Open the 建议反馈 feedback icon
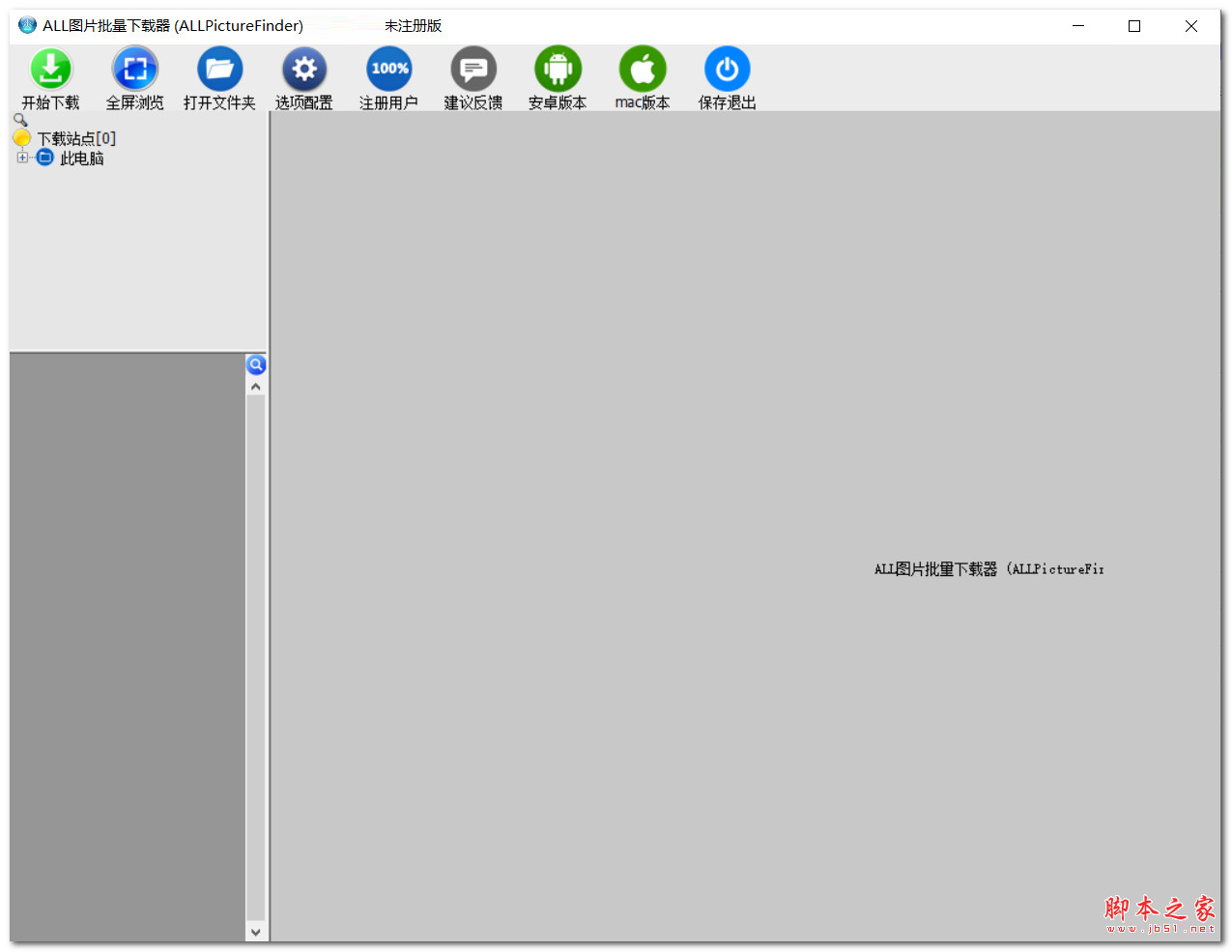The image size is (1232, 952). tap(473, 68)
